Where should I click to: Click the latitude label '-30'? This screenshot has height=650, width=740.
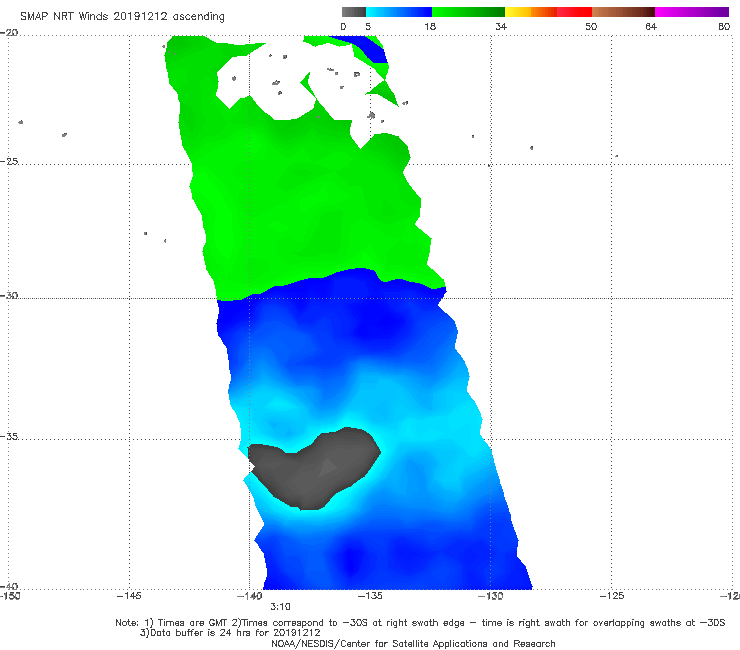(x=9, y=295)
